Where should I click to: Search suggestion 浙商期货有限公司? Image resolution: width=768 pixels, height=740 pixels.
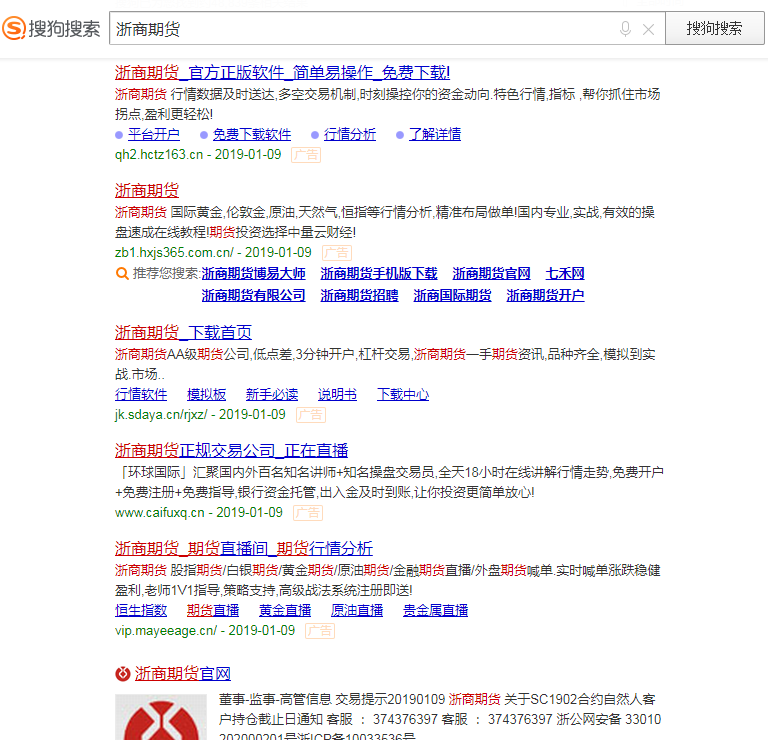254,295
